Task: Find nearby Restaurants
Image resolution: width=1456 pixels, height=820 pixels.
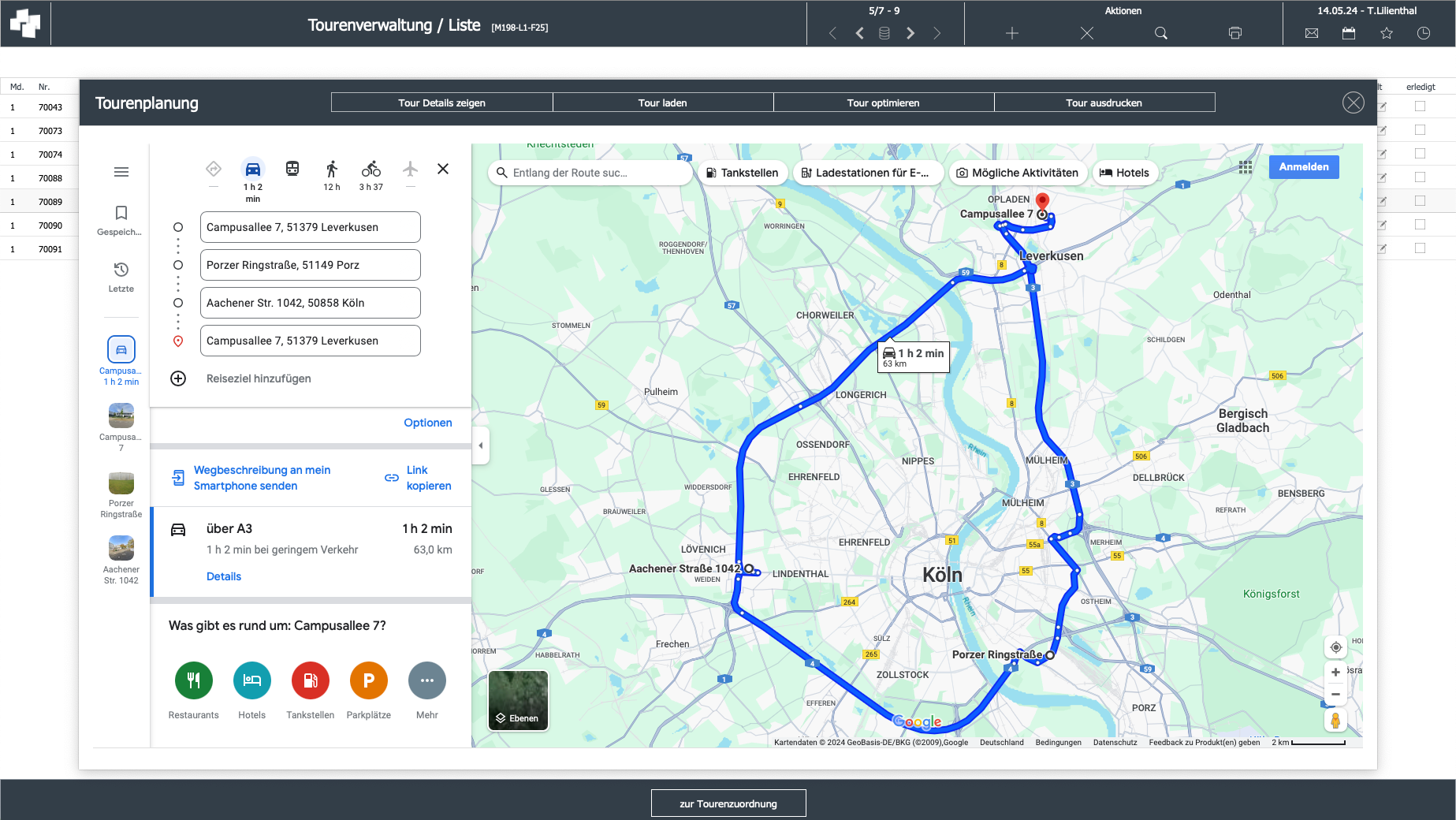Action: click(194, 691)
